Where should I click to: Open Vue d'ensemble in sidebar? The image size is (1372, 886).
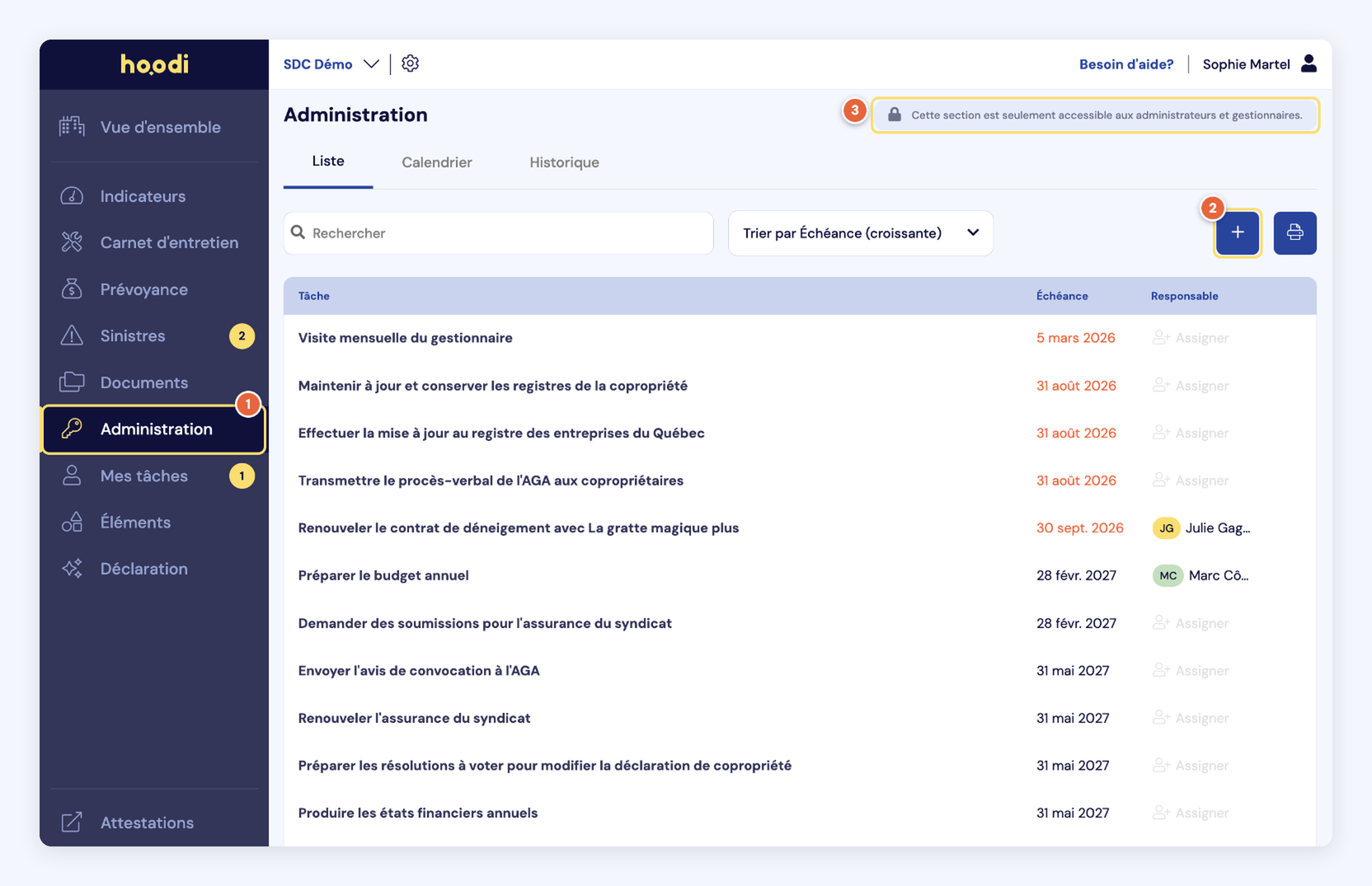[153, 127]
